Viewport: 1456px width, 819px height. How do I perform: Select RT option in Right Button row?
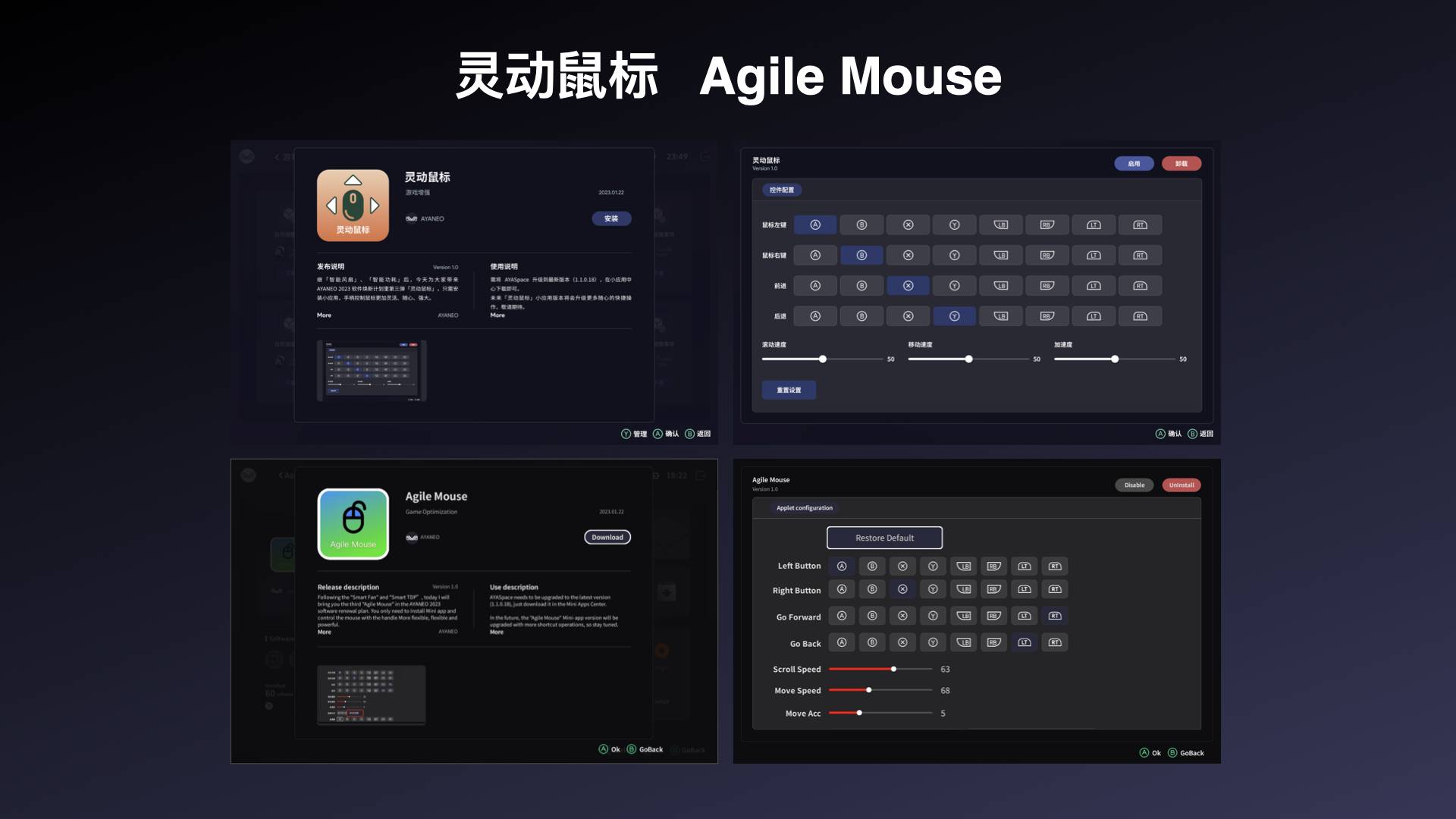[x=1055, y=589]
